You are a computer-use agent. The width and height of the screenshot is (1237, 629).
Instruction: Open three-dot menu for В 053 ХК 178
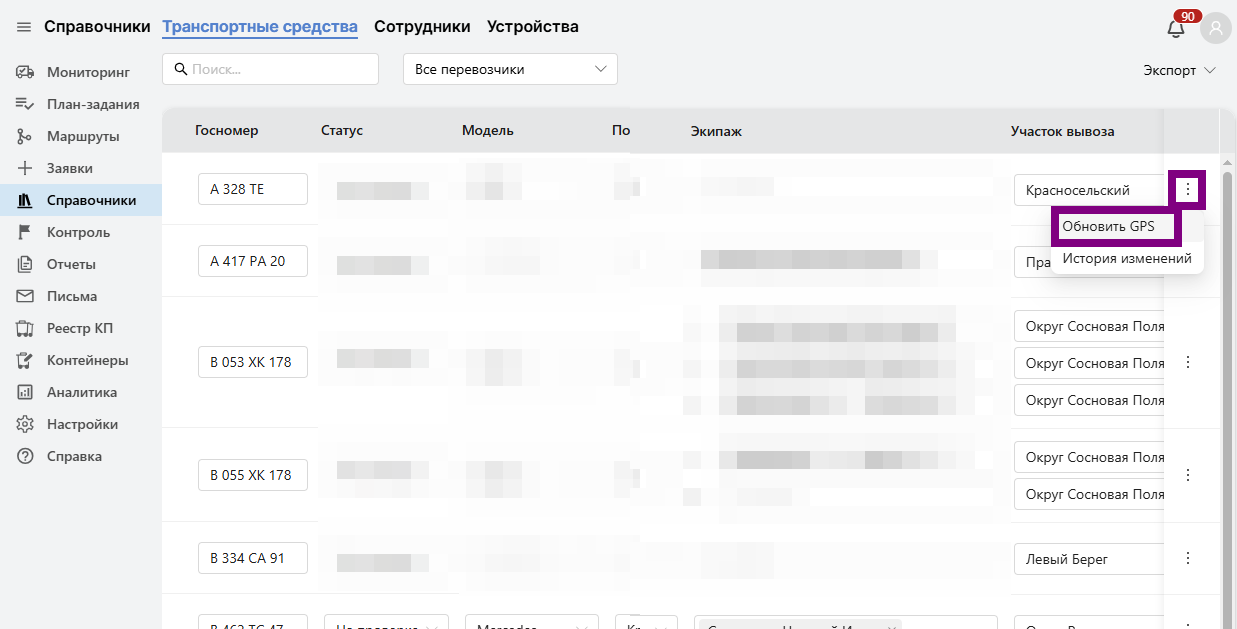tap(1188, 362)
